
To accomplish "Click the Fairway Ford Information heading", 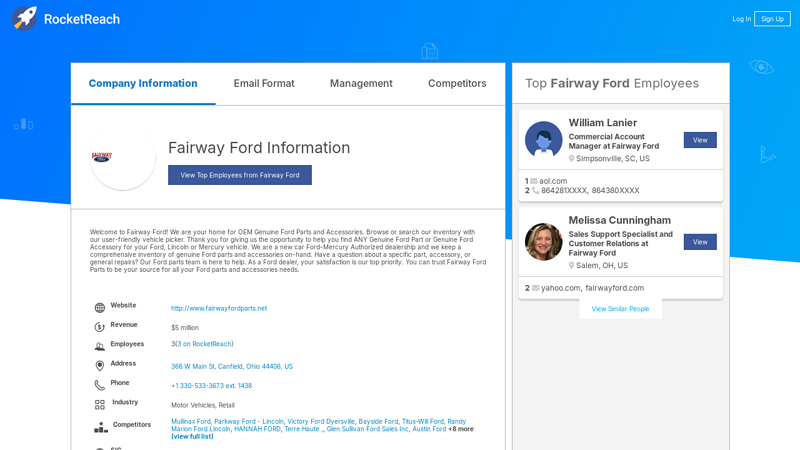I will [x=259, y=147].
